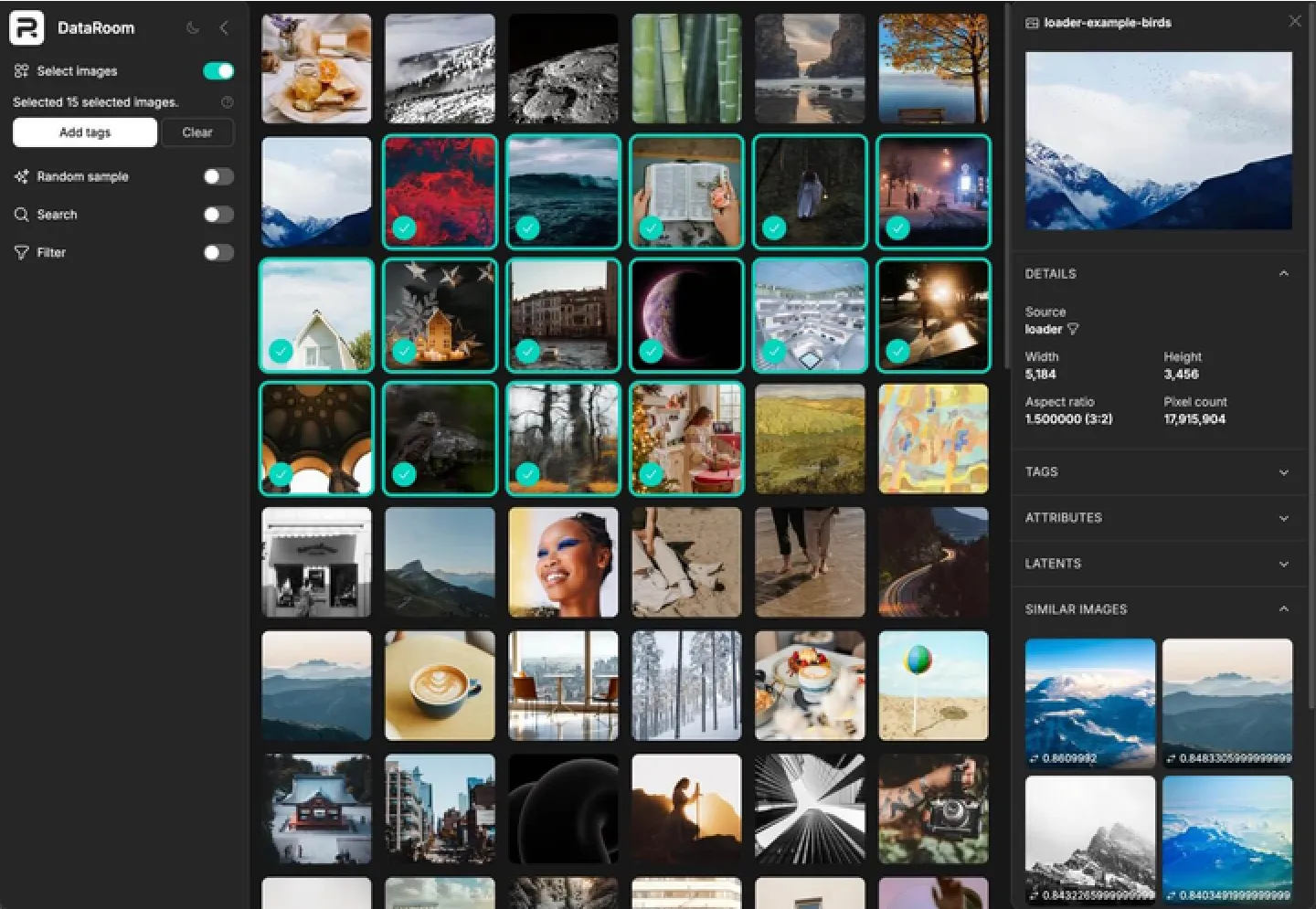Click the help icon beside selected images text
The height and width of the screenshot is (909, 1316).
228,102
